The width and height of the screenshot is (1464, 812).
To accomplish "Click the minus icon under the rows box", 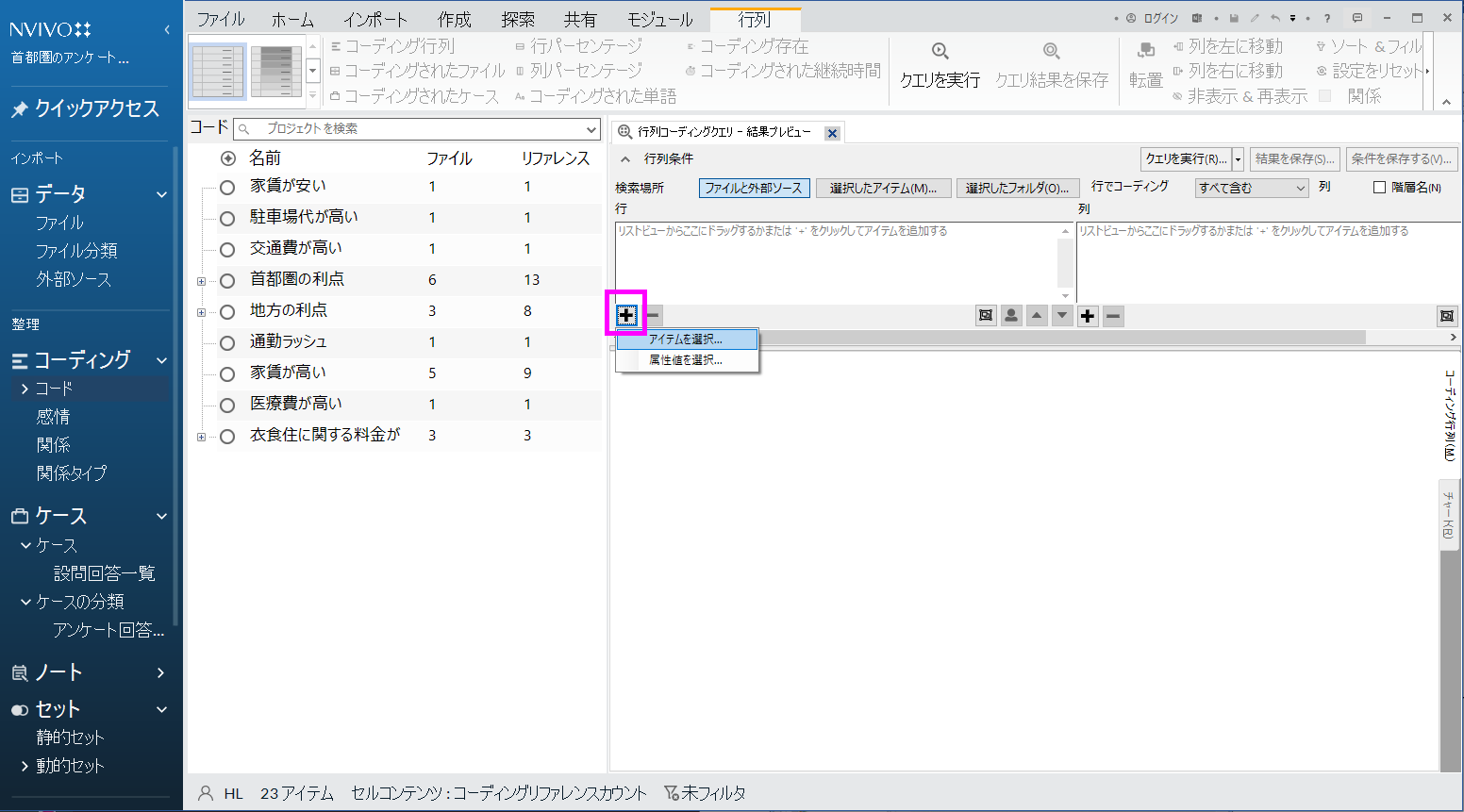I will click(653, 316).
